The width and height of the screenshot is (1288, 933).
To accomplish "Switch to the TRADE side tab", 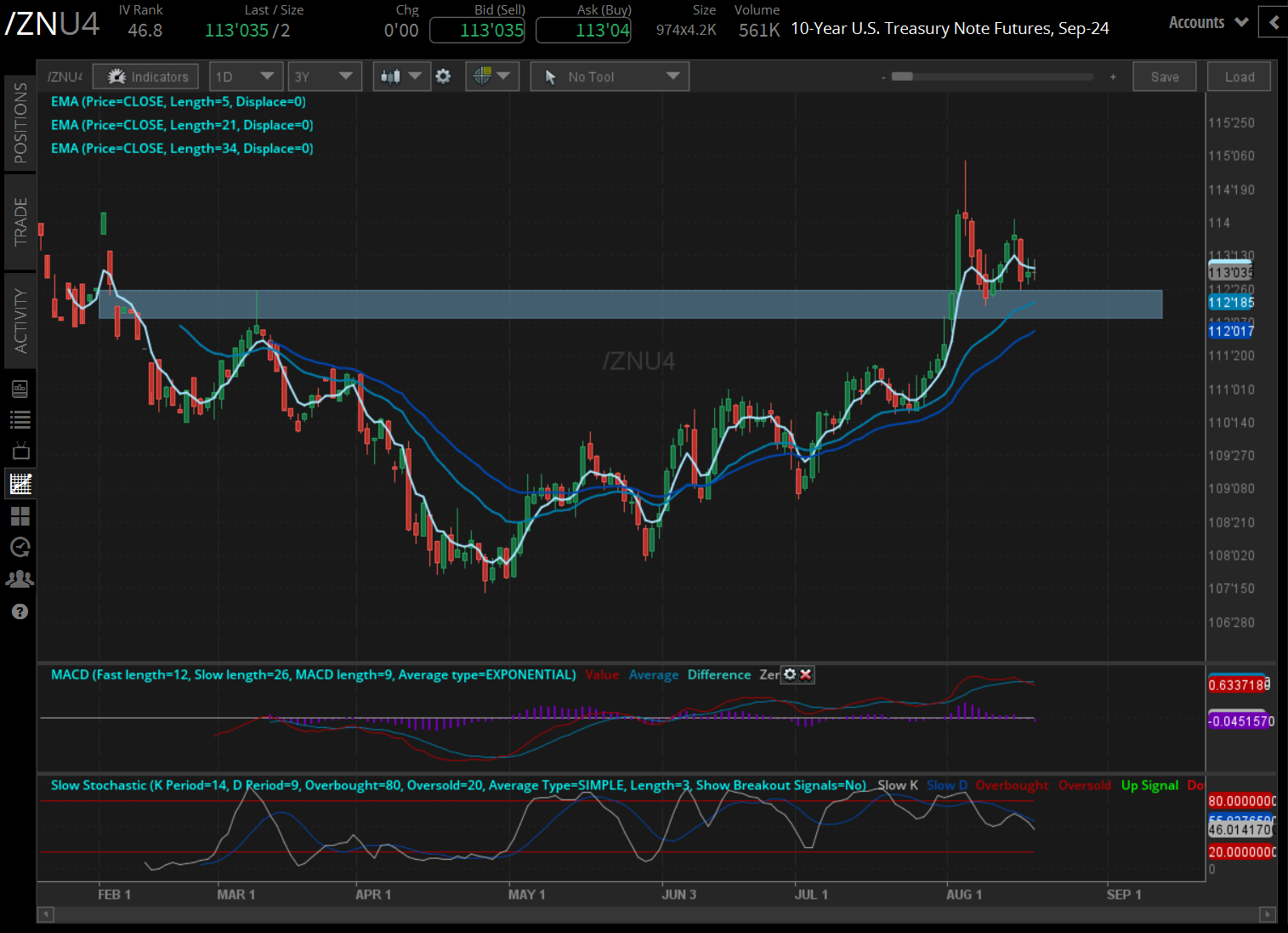I will tap(20, 221).
